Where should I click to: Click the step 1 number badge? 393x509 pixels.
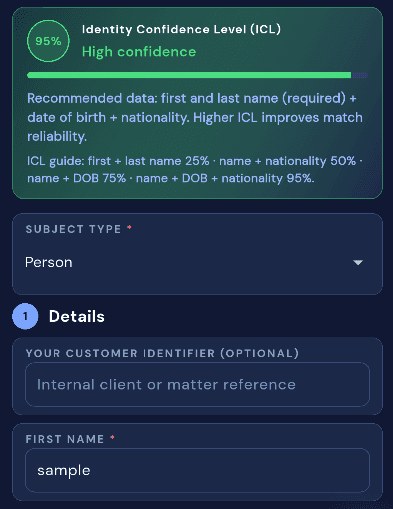click(25, 316)
